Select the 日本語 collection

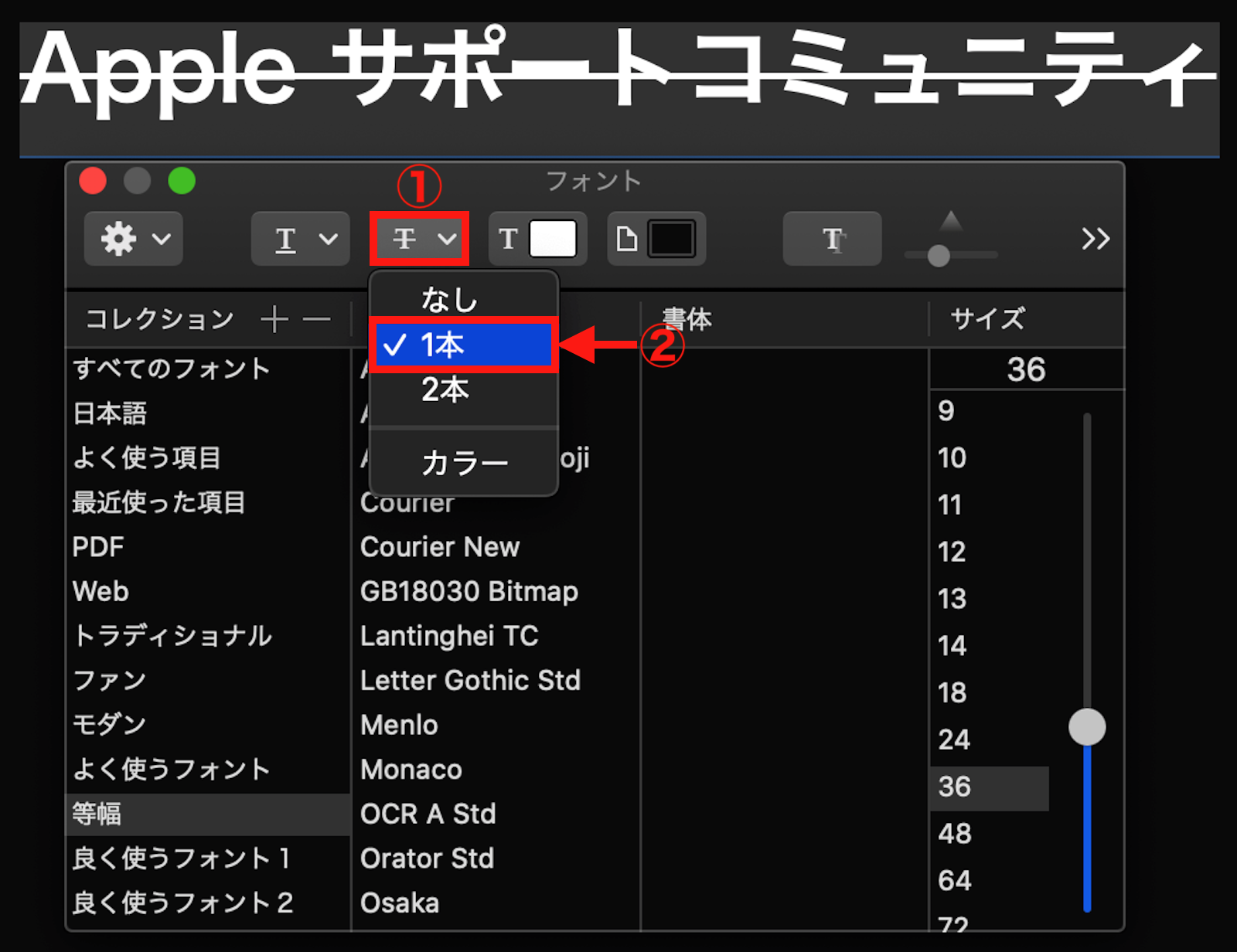(209, 413)
